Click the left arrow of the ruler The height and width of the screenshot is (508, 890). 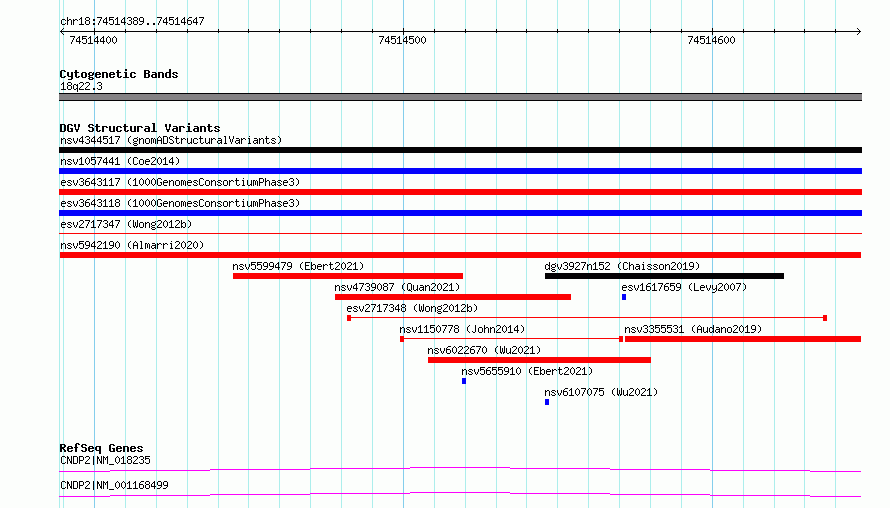coord(62,32)
